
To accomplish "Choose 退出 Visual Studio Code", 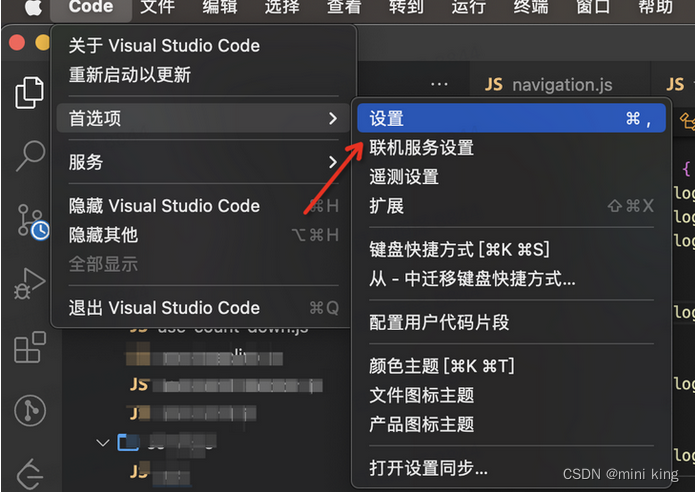I will (x=203, y=308).
